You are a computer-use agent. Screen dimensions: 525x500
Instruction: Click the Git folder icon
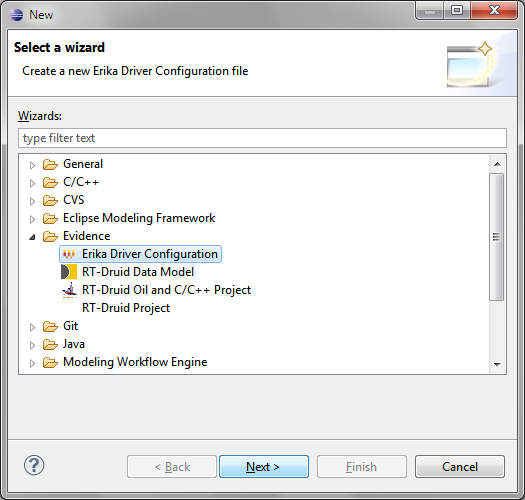tap(50, 326)
